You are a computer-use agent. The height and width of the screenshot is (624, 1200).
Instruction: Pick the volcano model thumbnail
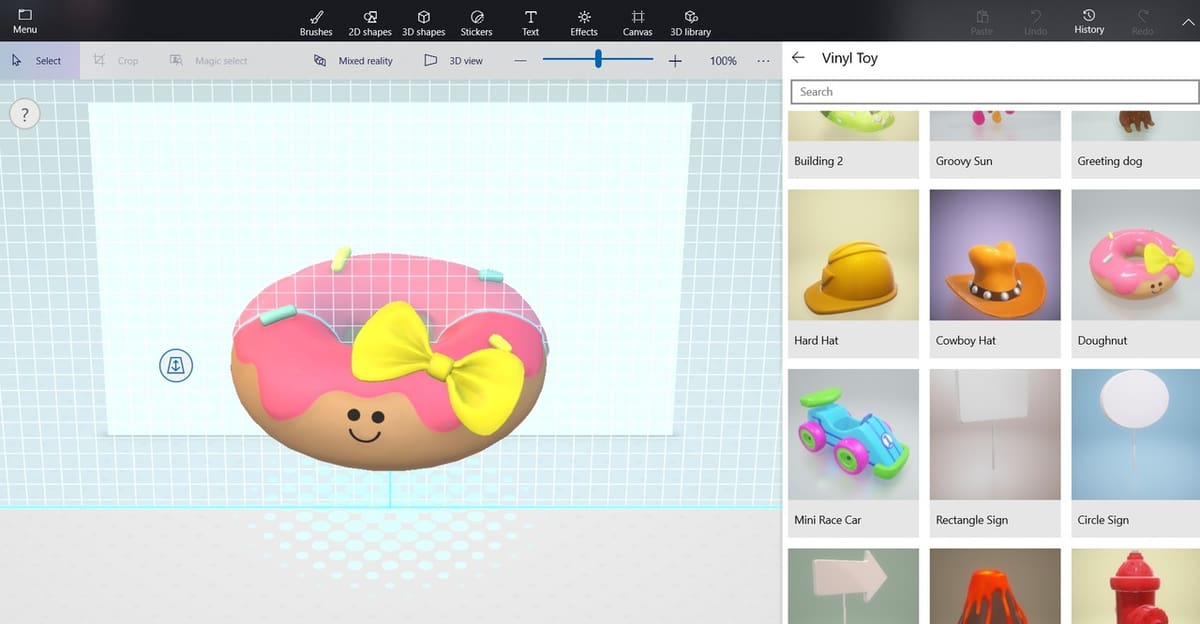[995, 586]
